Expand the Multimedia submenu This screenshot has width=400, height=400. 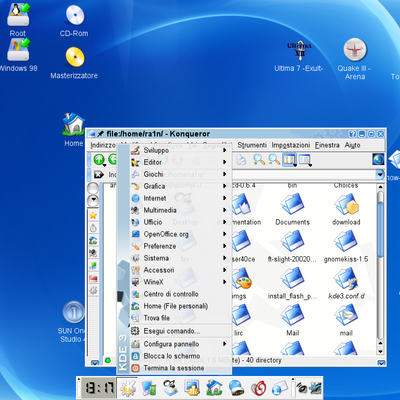click(180, 210)
